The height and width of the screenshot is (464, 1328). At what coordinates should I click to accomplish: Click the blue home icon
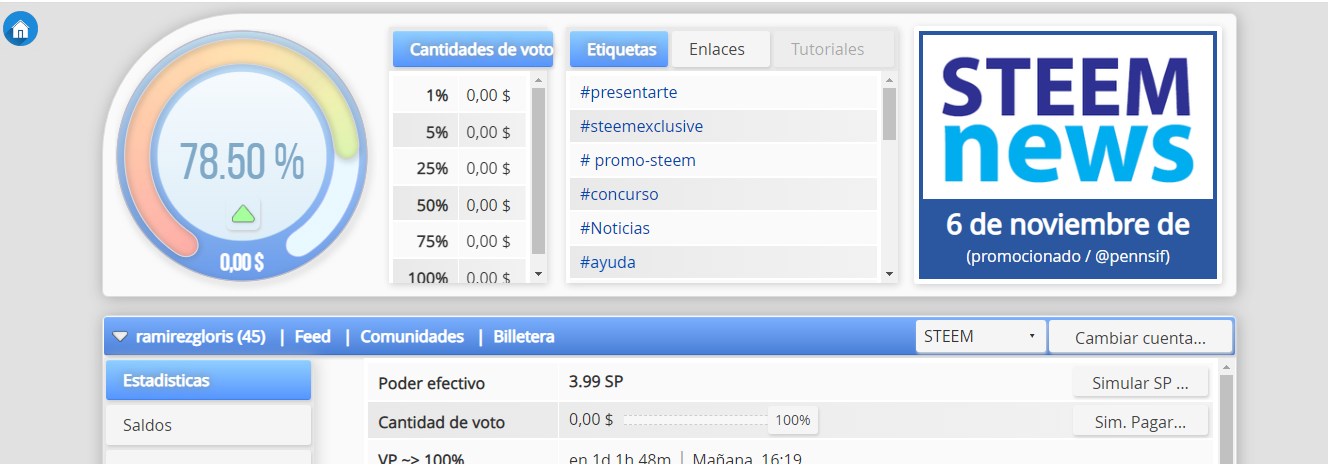point(21,29)
